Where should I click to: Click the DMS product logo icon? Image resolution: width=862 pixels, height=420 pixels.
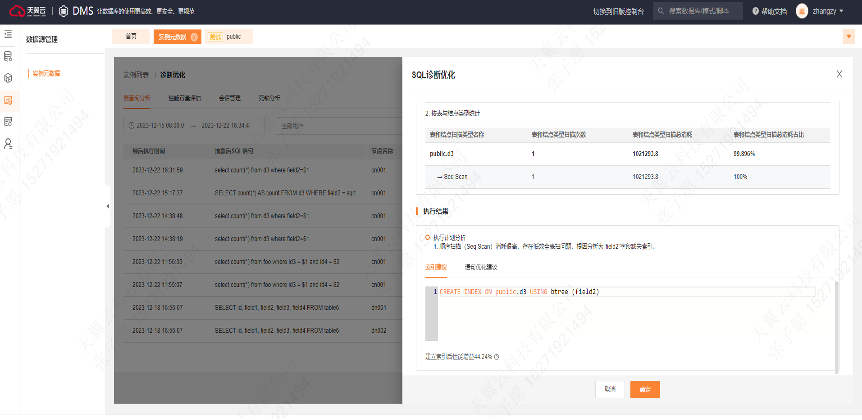pyautogui.click(x=63, y=11)
